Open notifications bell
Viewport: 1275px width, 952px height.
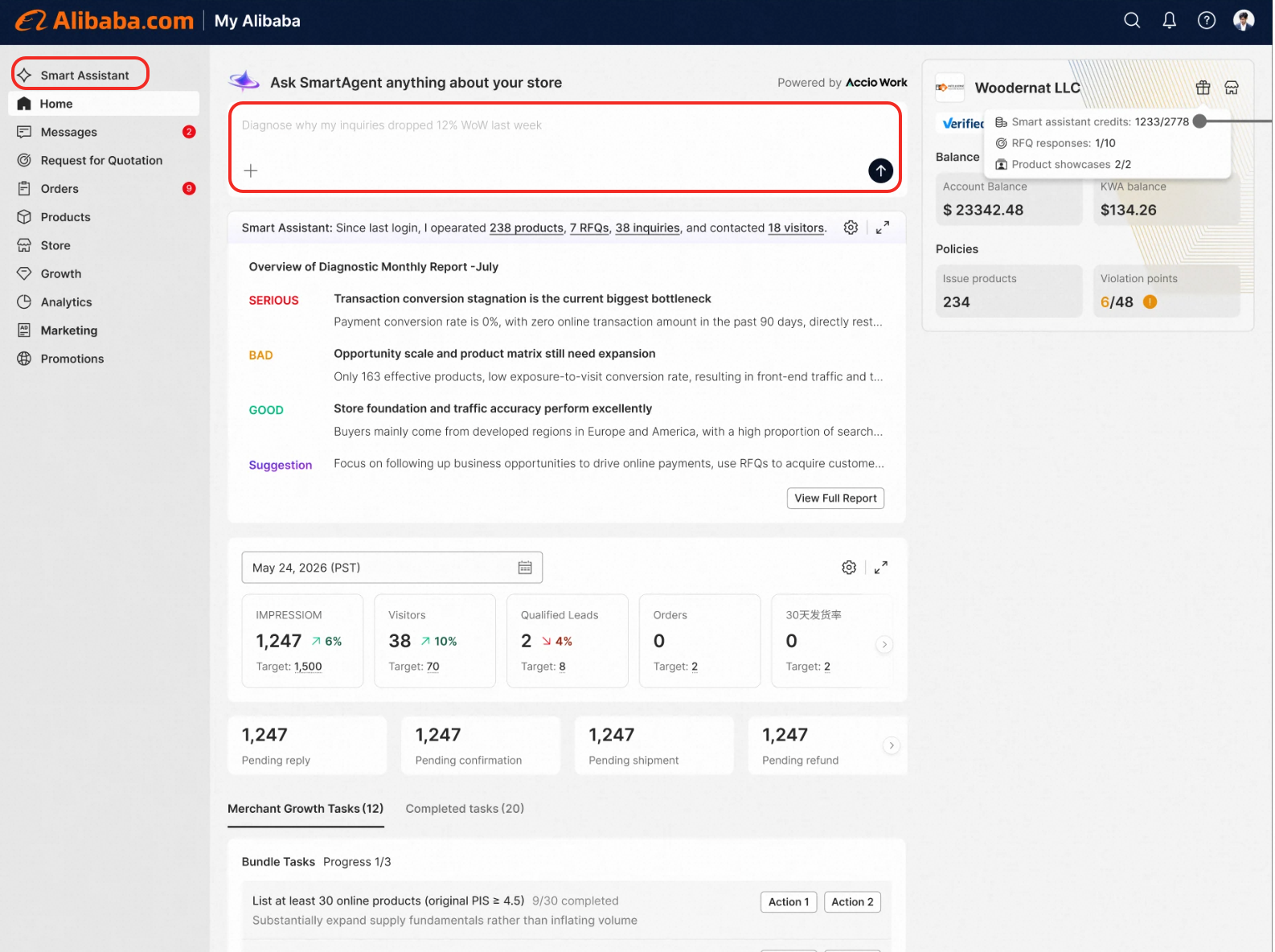tap(1170, 21)
